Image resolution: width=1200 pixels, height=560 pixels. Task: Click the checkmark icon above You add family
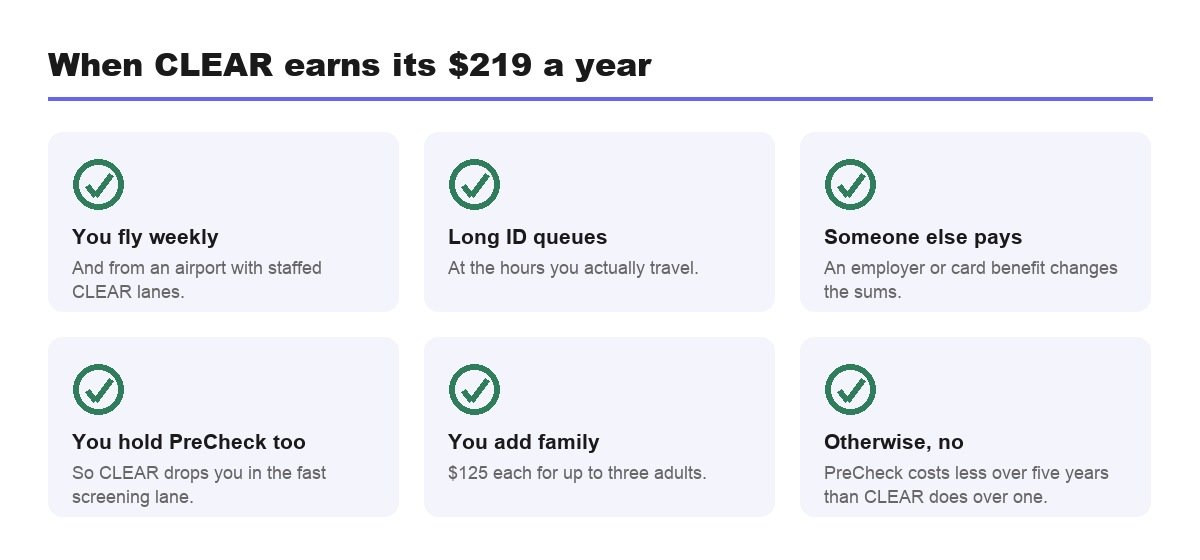pyautogui.click(x=474, y=389)
